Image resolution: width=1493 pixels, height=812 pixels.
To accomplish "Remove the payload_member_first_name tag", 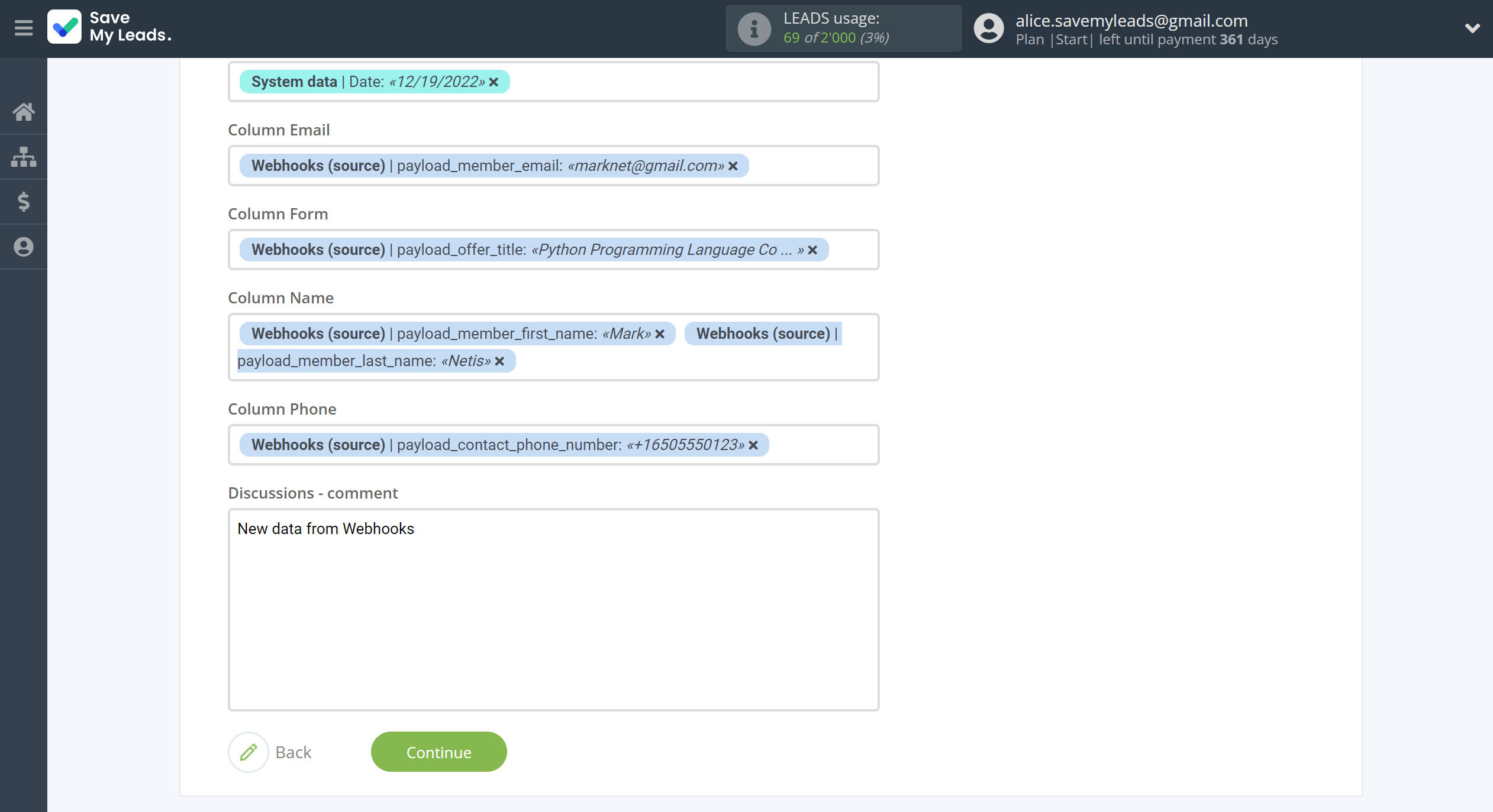I will pyautogui.click(x=660, y=334).
